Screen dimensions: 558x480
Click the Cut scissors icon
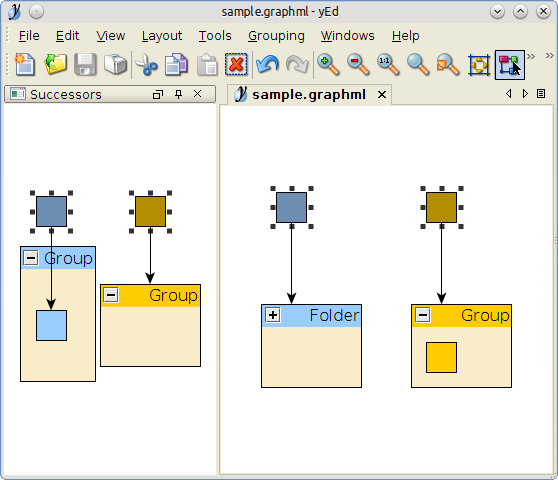click(x=146, y=64)
